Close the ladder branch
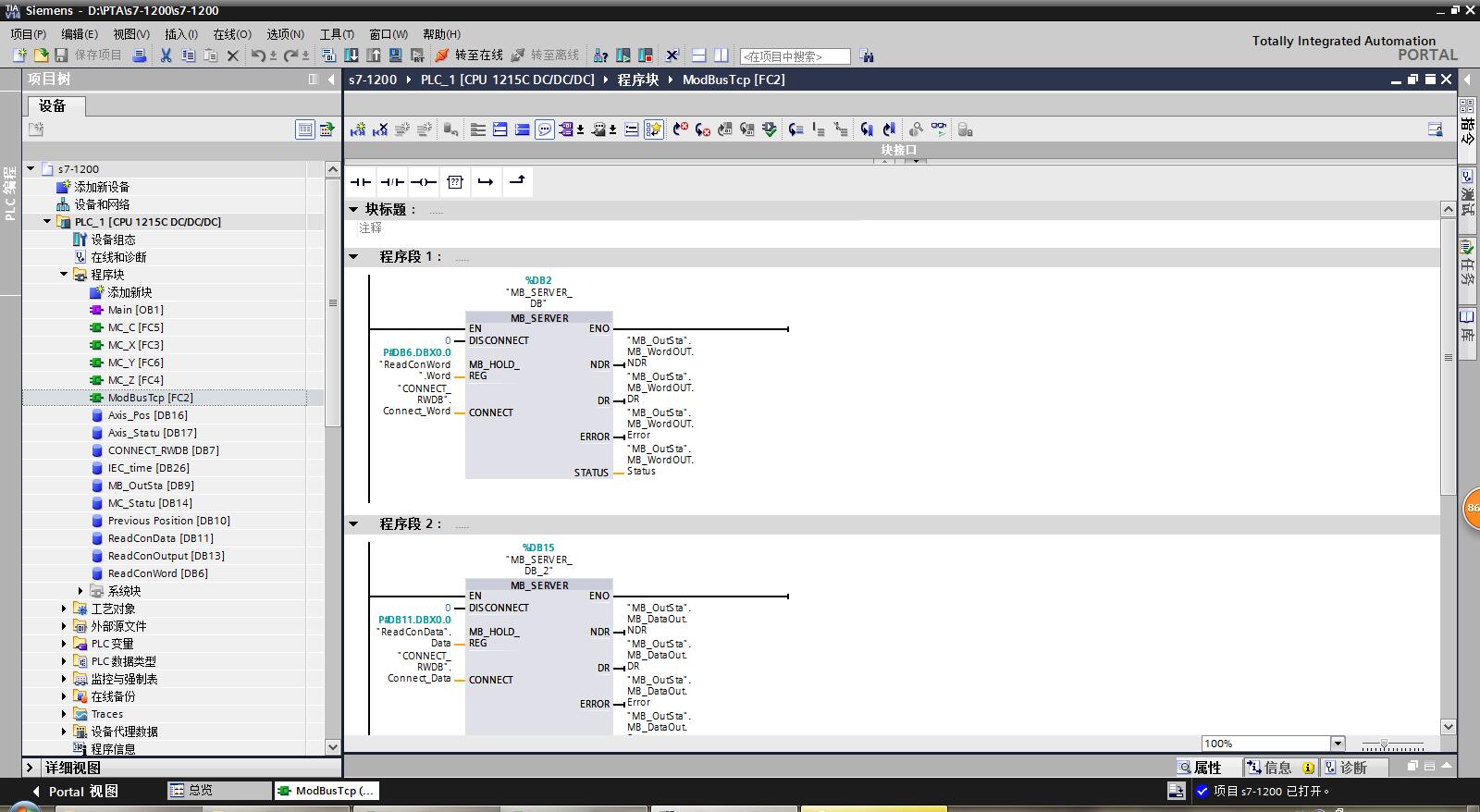 click(517, 182)
